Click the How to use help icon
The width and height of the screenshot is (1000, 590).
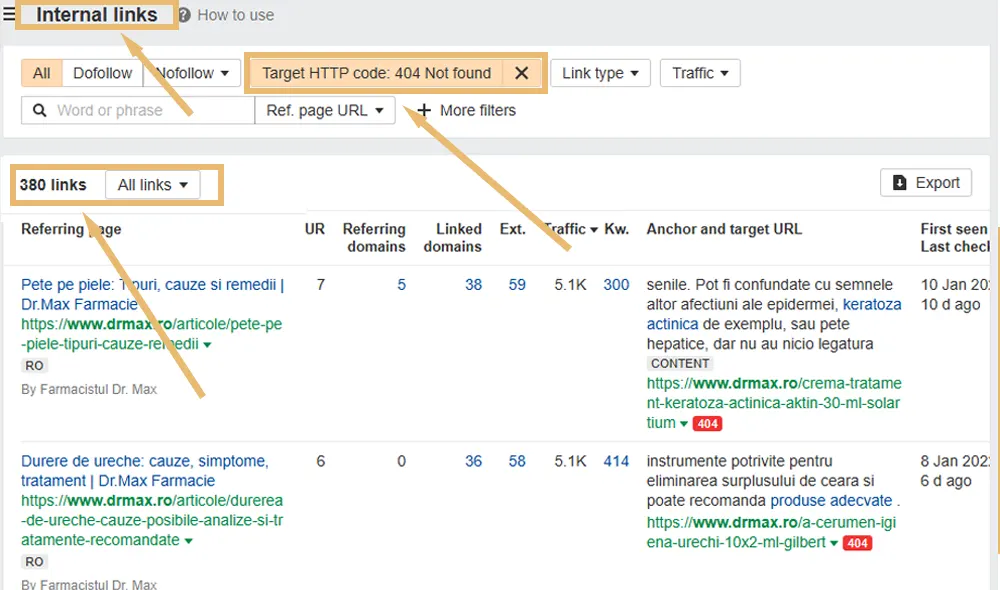(185, 15)
